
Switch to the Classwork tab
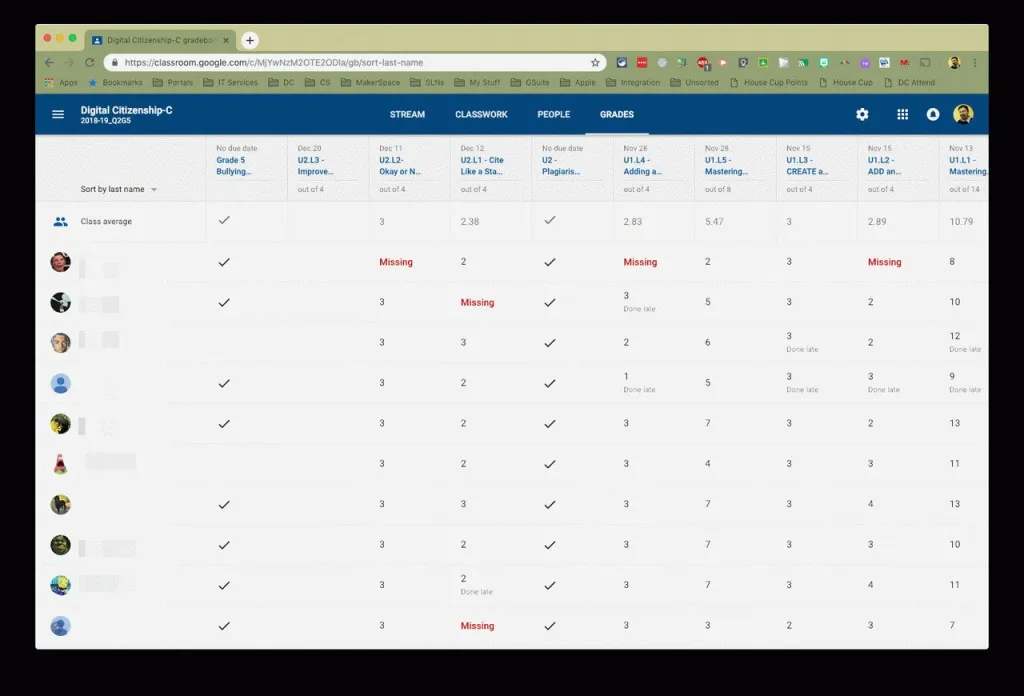coord(481,115)
